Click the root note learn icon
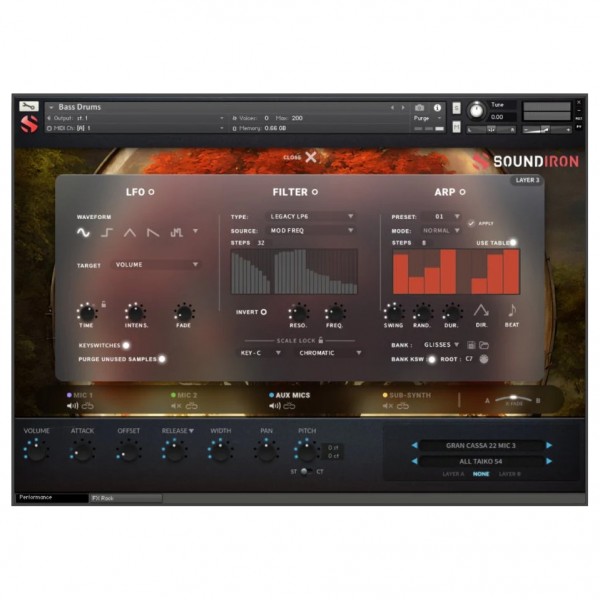Image resolution: width=600 pixels, height=600 pixels. coord(484,359)
